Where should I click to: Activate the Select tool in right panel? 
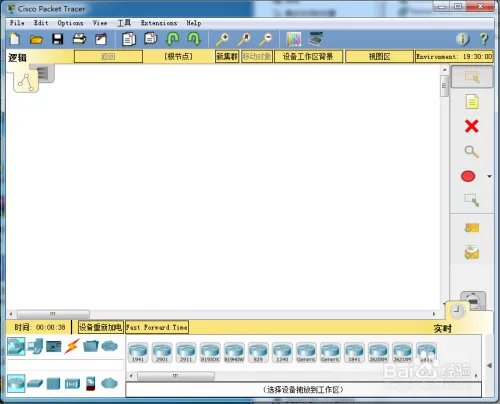[x=472, y=77]
